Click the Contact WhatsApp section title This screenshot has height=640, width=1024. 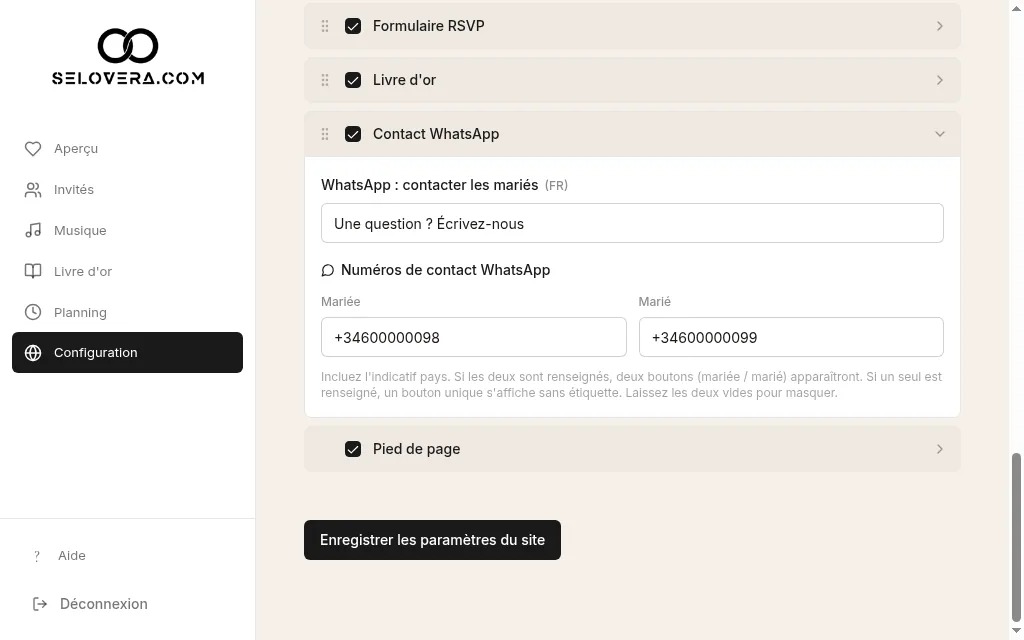pos(436,134)
